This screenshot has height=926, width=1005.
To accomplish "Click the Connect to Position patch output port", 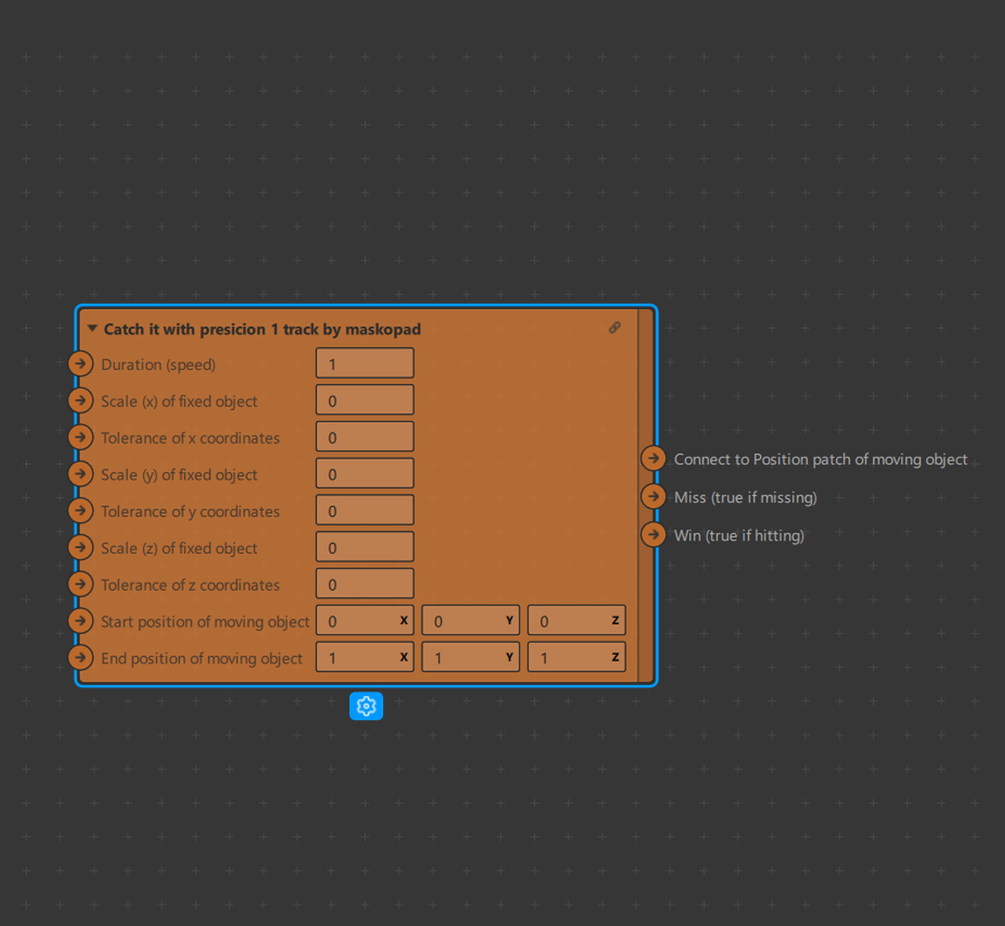I will pos(653,458).
